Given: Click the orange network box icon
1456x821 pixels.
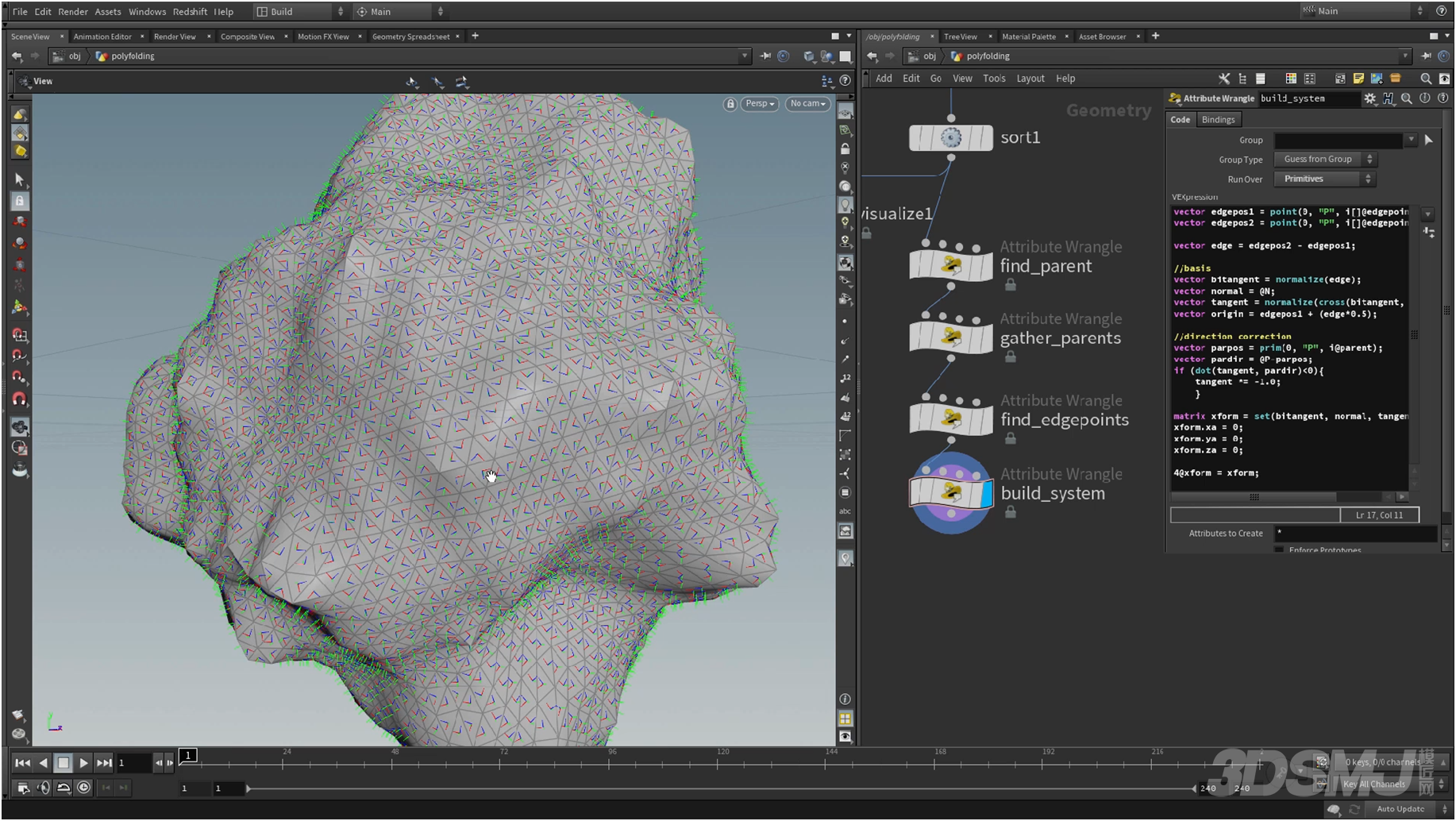Looking at the screenshot, I should click(1395, 79).
